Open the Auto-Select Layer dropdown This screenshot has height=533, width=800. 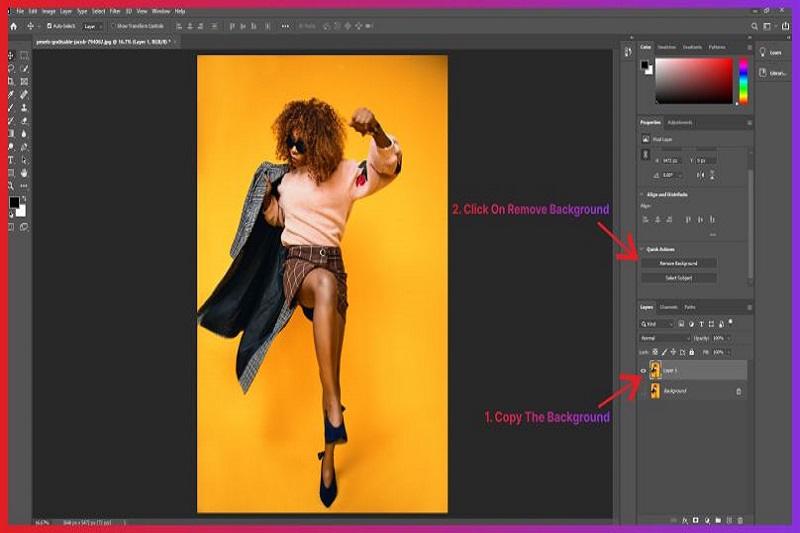(93, 27)
